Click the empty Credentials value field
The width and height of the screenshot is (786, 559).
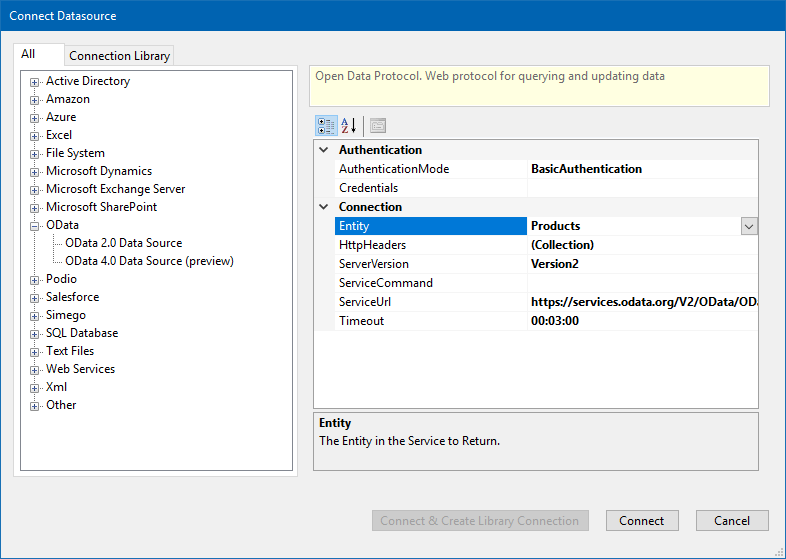click(643, 188)
